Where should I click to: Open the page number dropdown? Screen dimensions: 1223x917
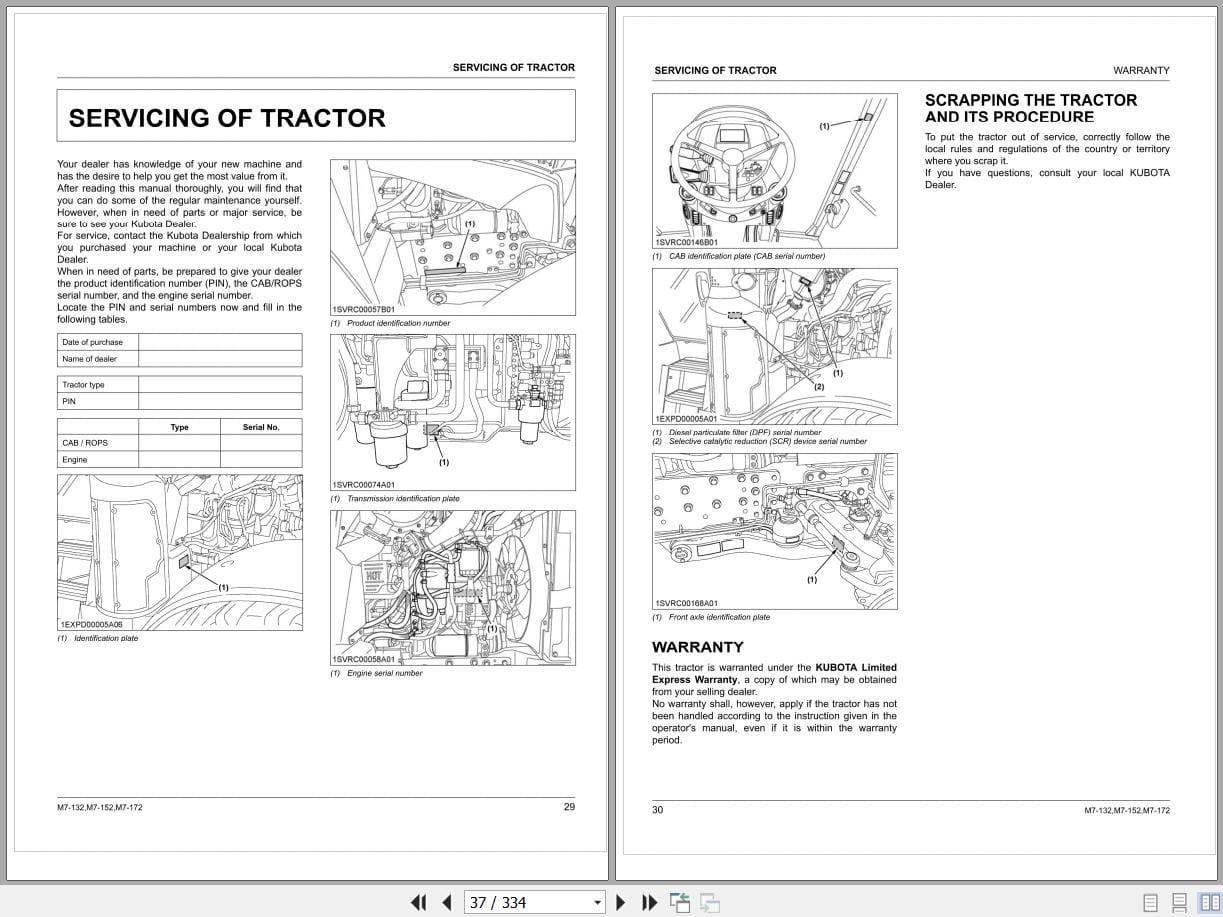[x=597, y=902]
